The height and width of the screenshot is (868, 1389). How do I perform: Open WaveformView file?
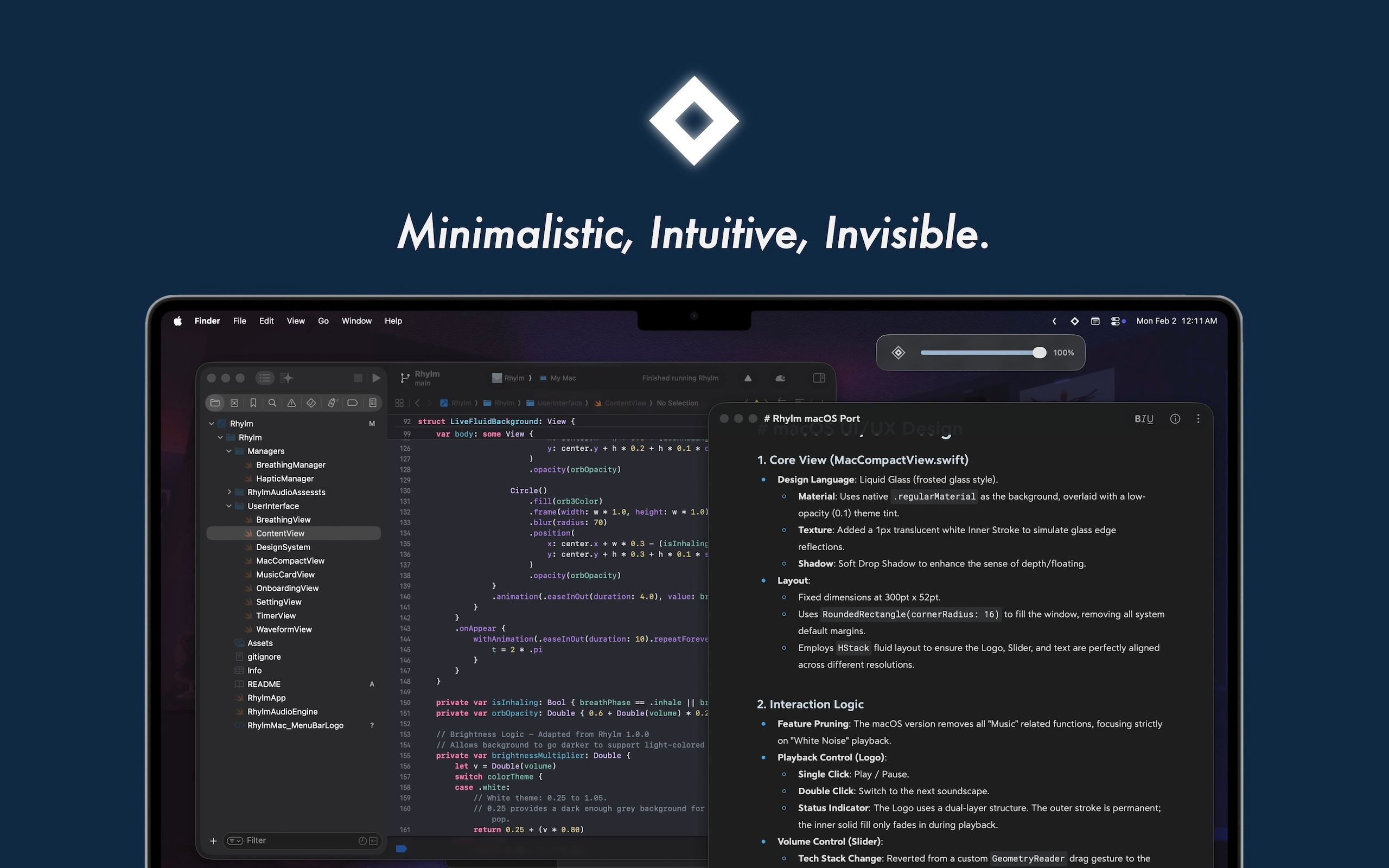pos(284,629)
